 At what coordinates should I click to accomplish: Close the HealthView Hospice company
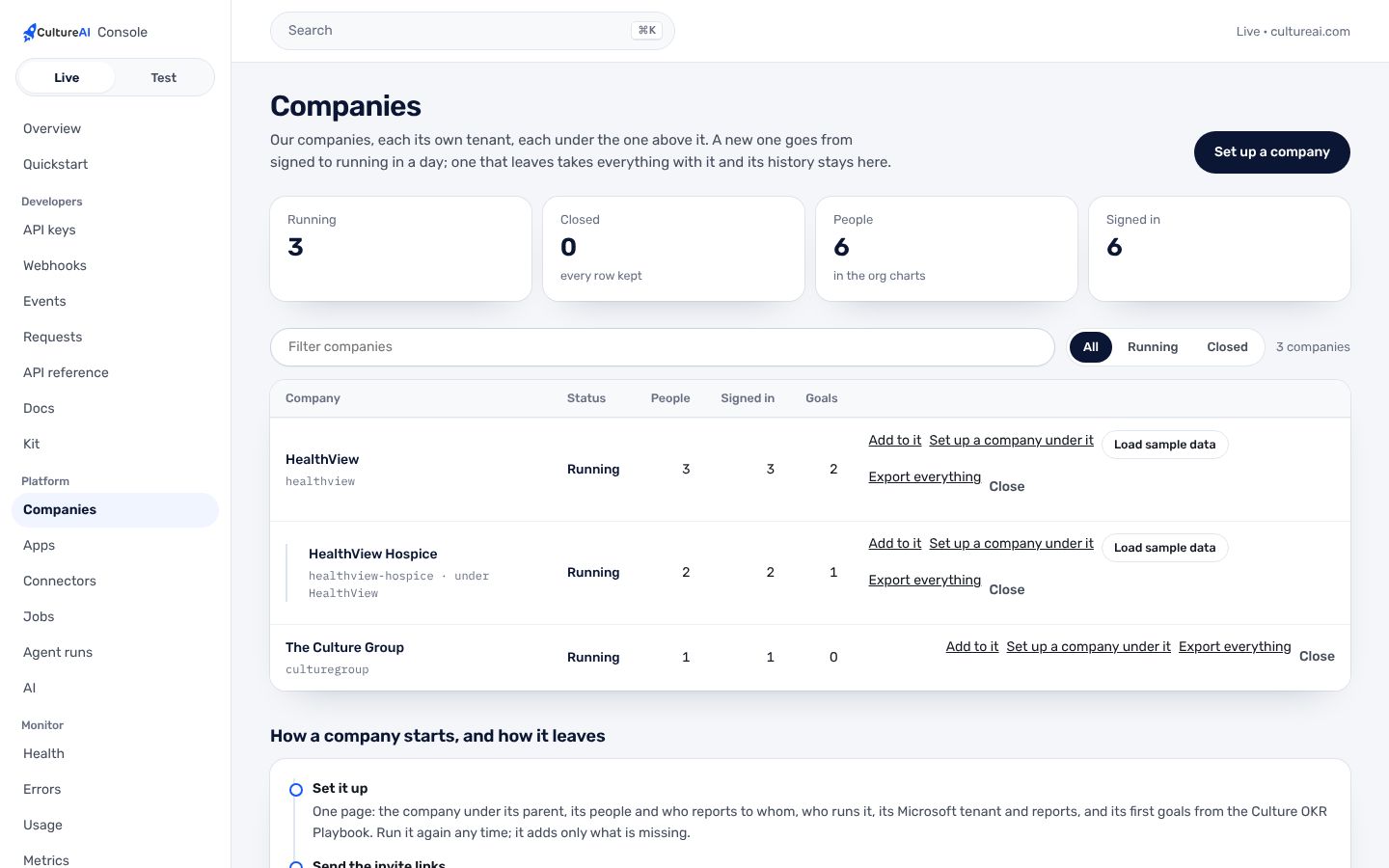click(1007, 589)
